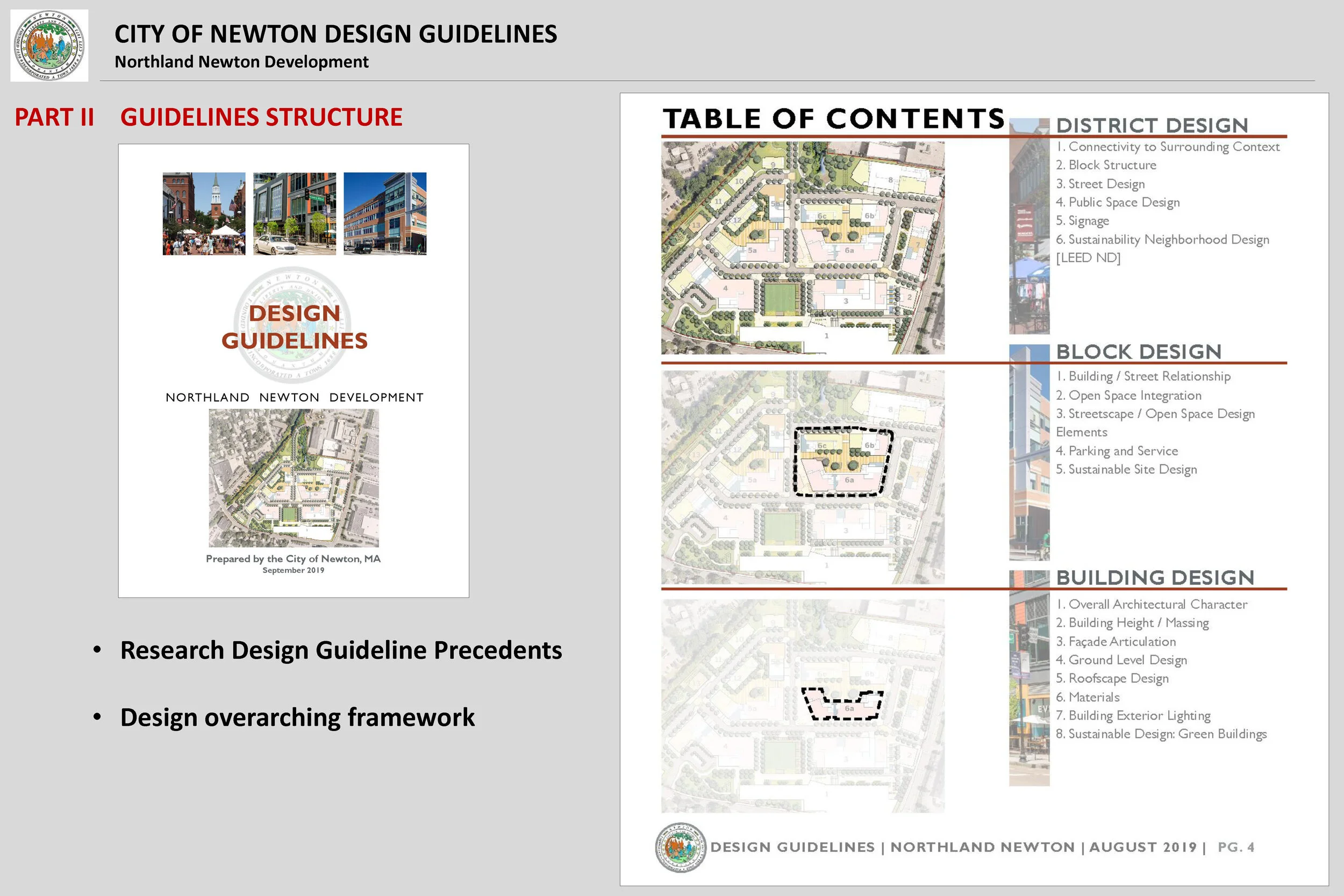1344x896 pixels.
Task: Click Connectivity to Surrounding Context entry
Action: 1168,147
